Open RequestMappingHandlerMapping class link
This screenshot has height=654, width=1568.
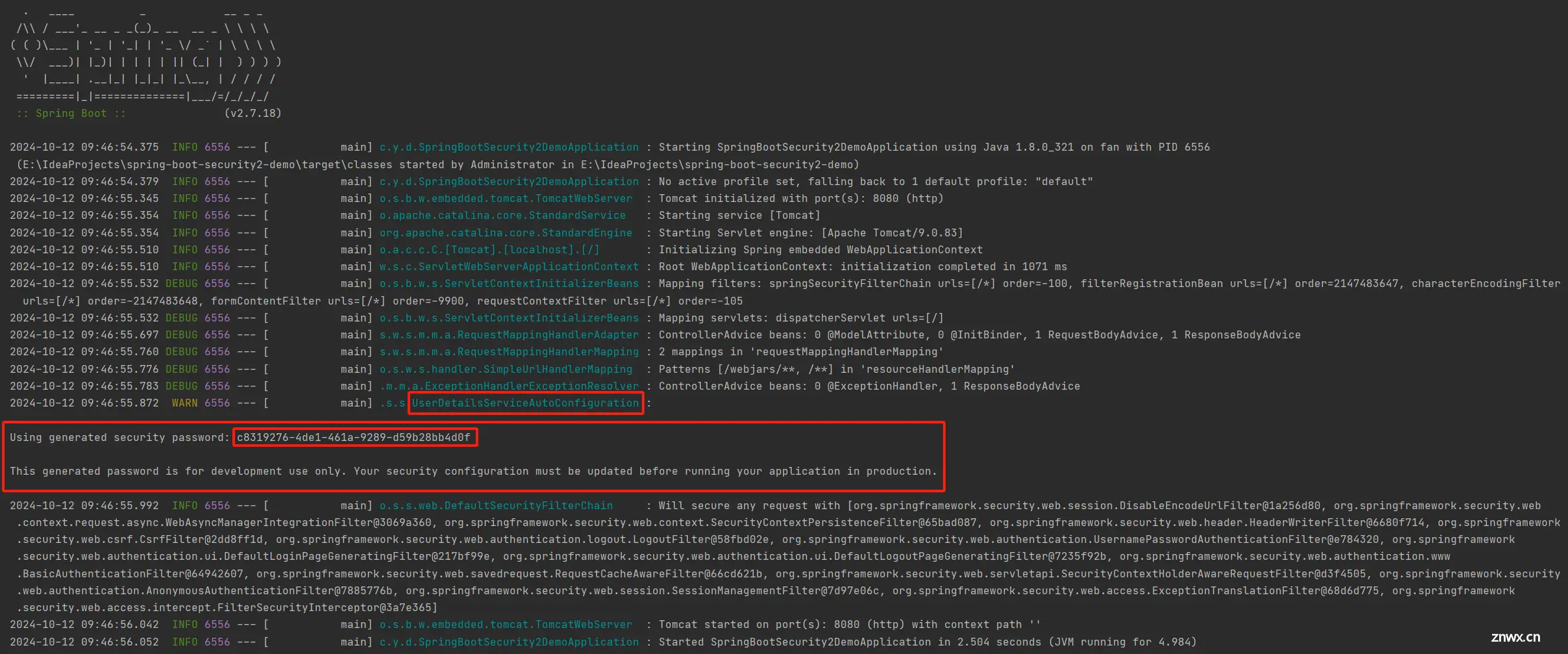click(x=509, y=352)
